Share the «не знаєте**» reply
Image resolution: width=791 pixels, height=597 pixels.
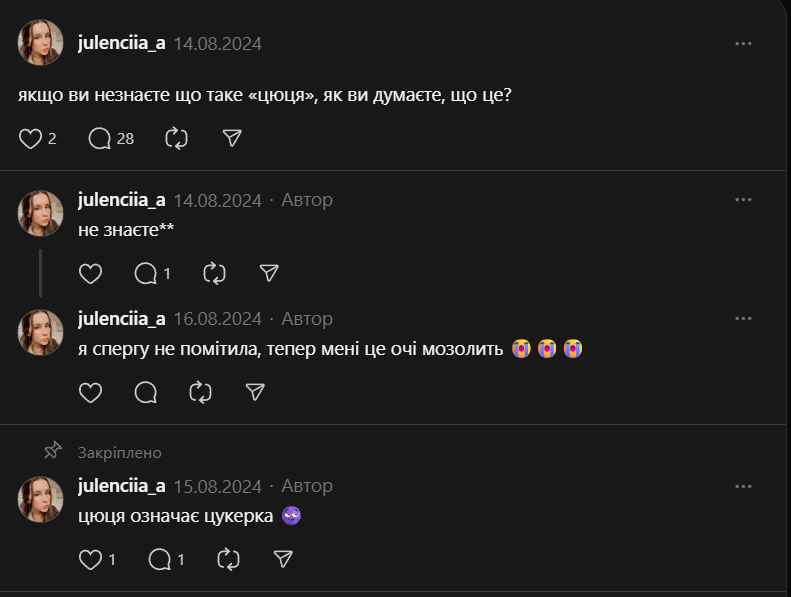[x=269, y=273]
